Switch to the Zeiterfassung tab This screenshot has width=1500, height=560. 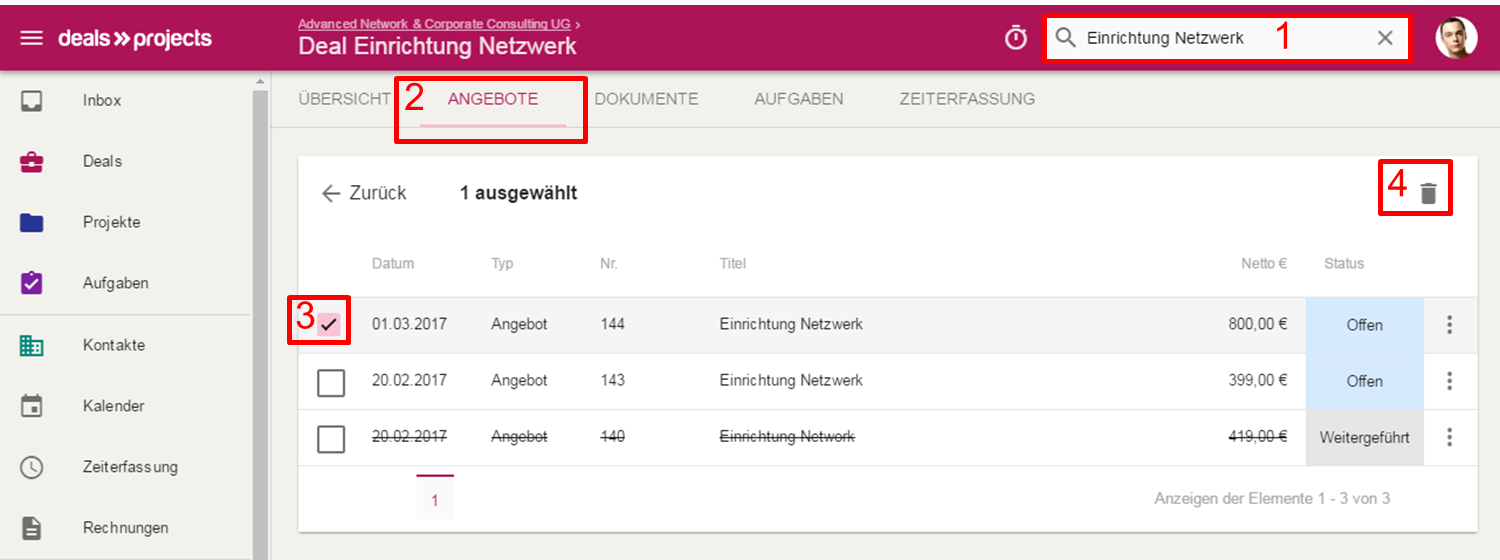click(967, 99)
